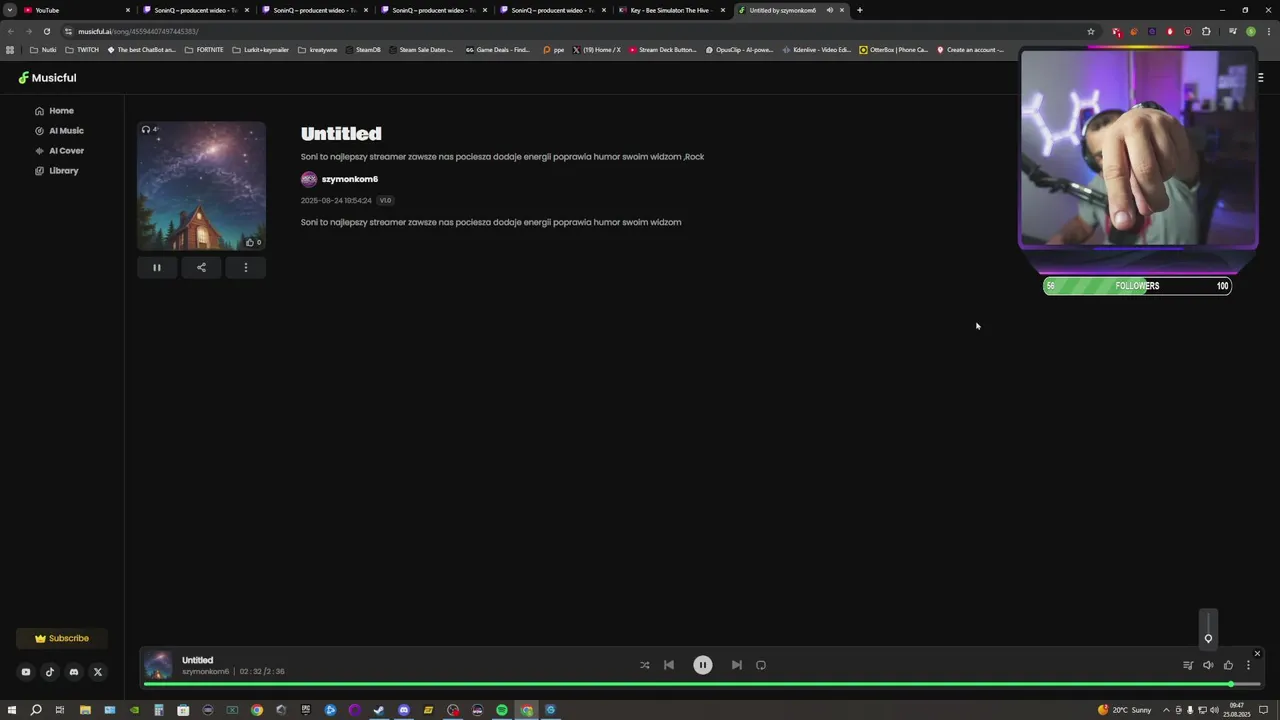Open the TWITCH bookmark
Screen dimensions: 1280x720
(x=83, y=50)
